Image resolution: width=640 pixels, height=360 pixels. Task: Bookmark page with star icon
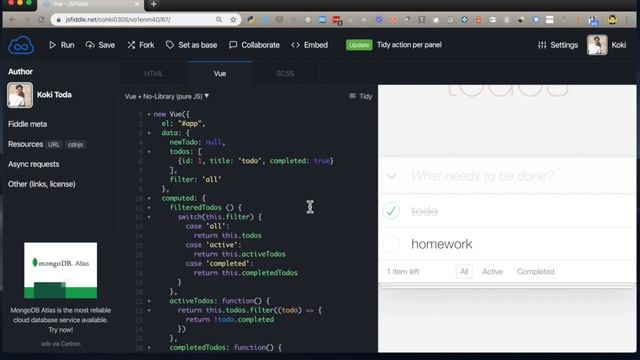[233, 20]
